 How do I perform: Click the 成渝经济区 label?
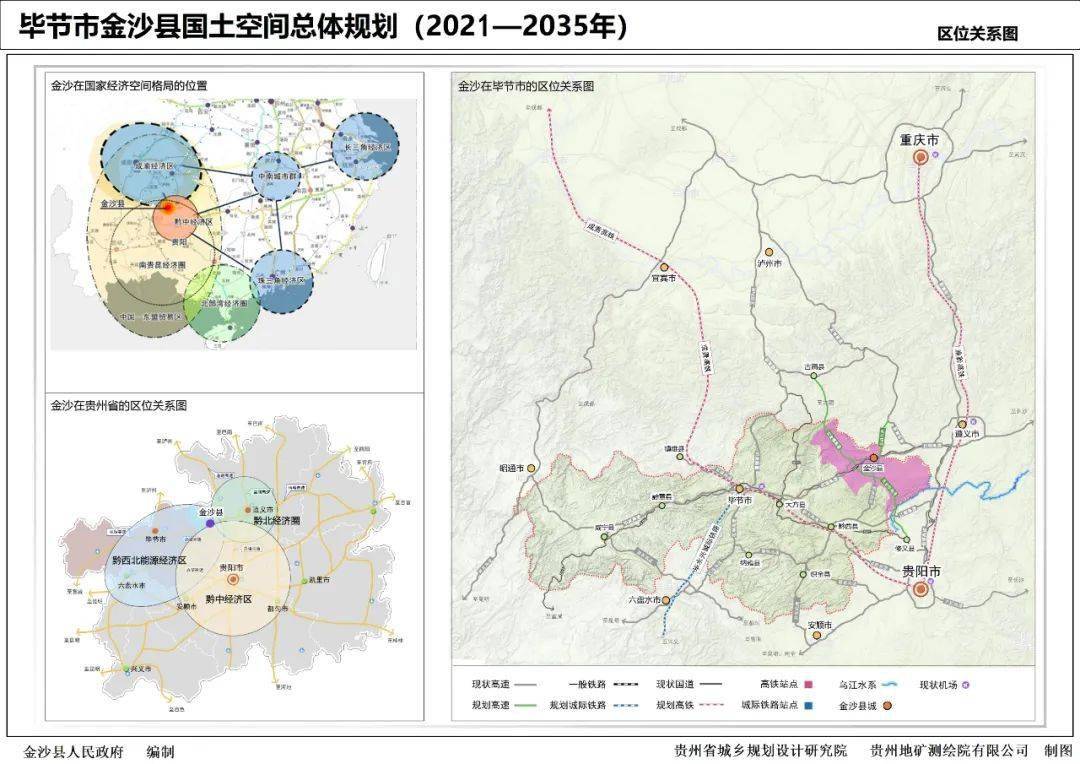click(154, 166)
